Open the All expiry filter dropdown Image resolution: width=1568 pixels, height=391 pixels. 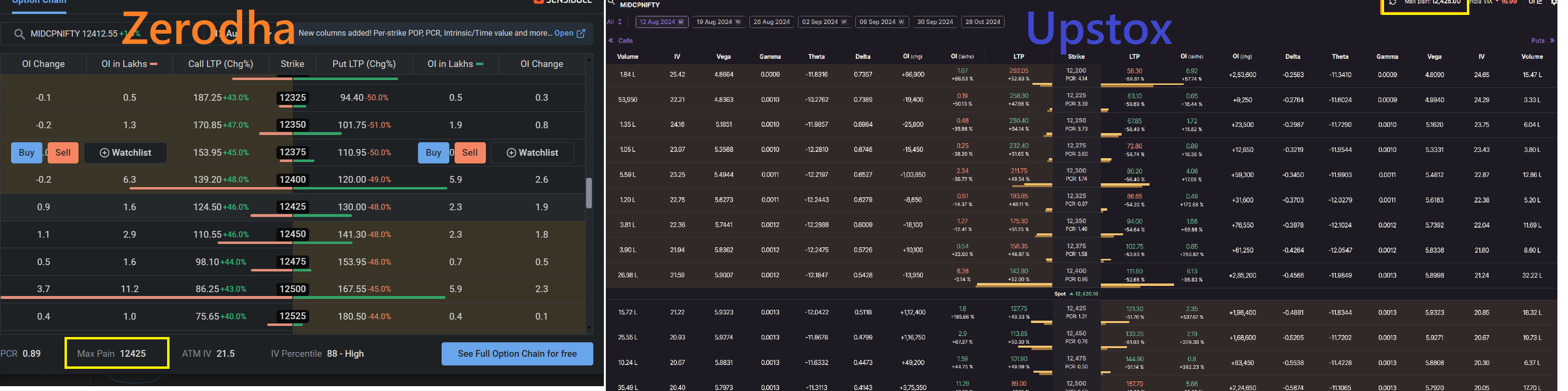click(x=614, y=22)
